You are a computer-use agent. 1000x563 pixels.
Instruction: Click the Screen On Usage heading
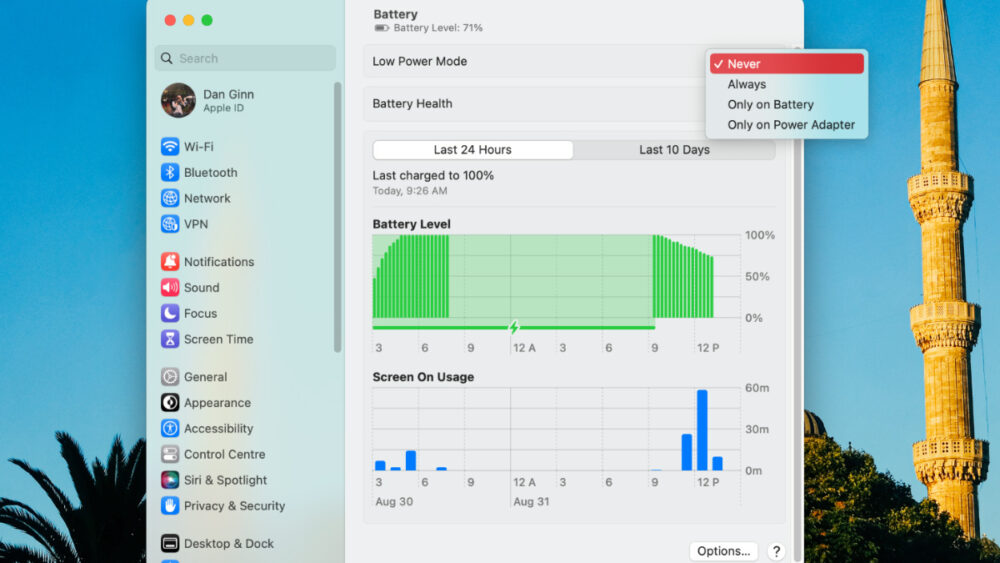pos(423,377)
